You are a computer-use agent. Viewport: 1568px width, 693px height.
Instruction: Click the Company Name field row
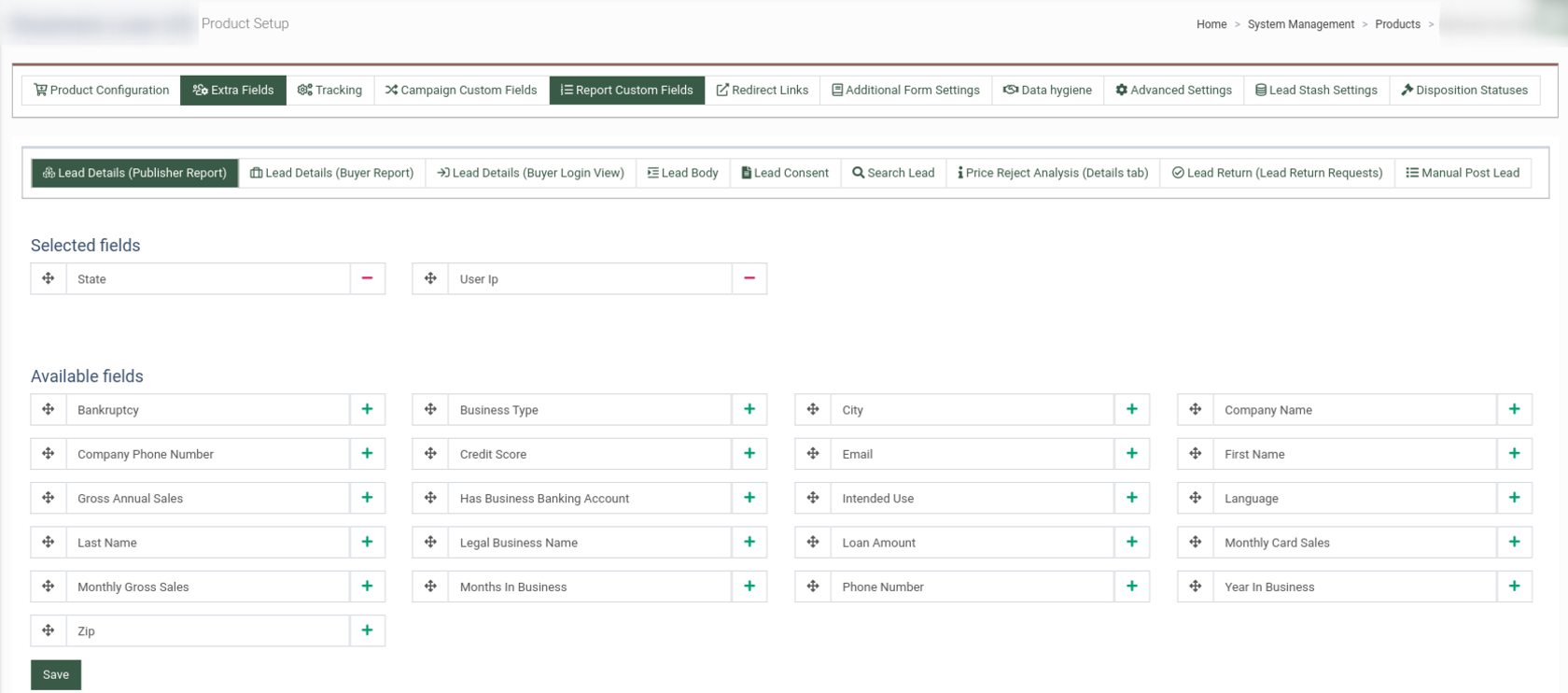point(1353,410)
